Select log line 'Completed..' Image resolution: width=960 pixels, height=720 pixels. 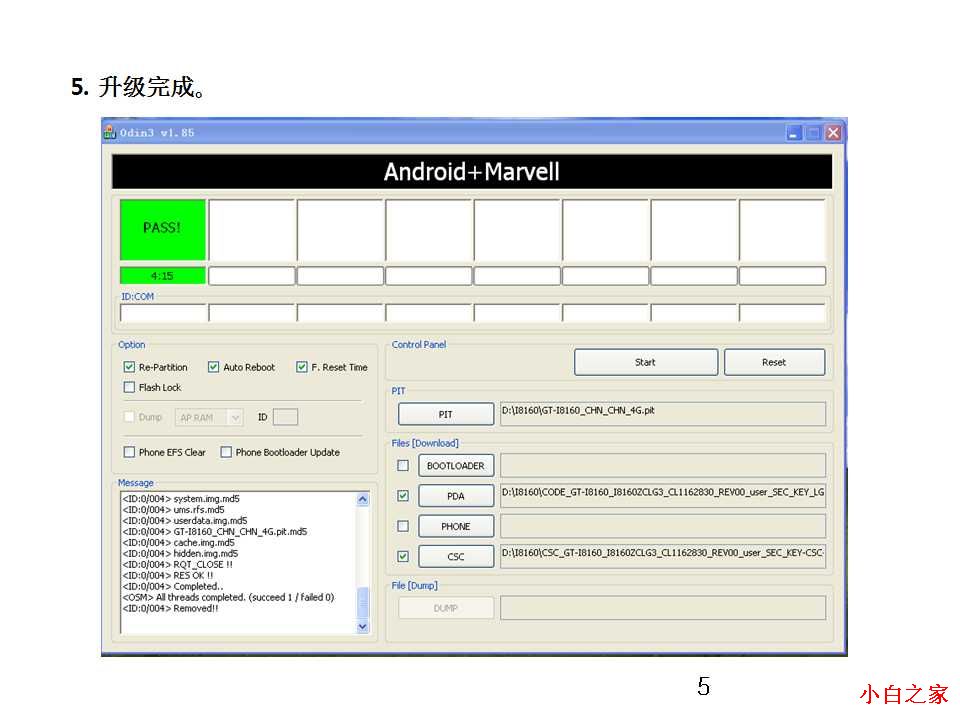coord(173,586)
